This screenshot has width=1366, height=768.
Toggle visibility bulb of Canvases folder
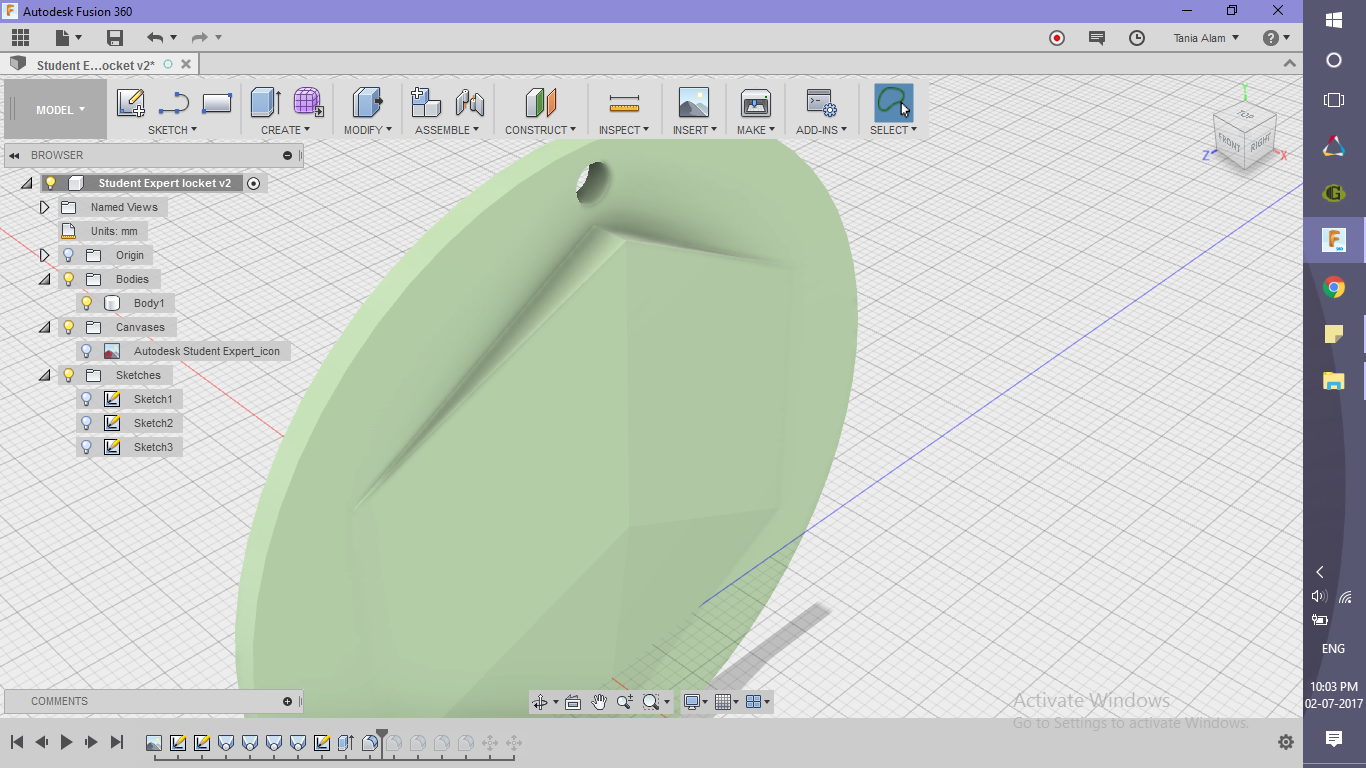68,327
